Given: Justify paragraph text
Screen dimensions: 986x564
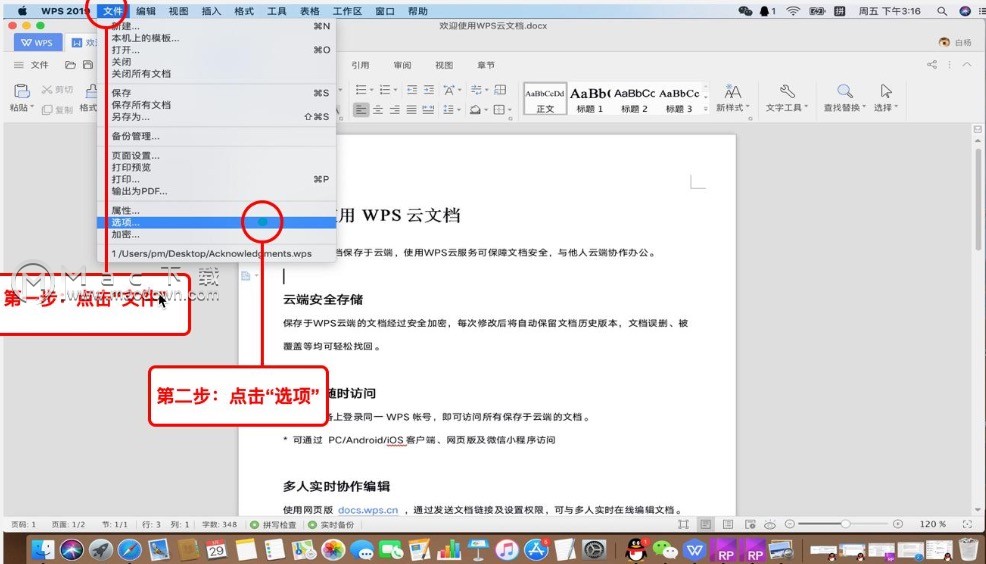Looking at the screenshot, I should (411, 110).
